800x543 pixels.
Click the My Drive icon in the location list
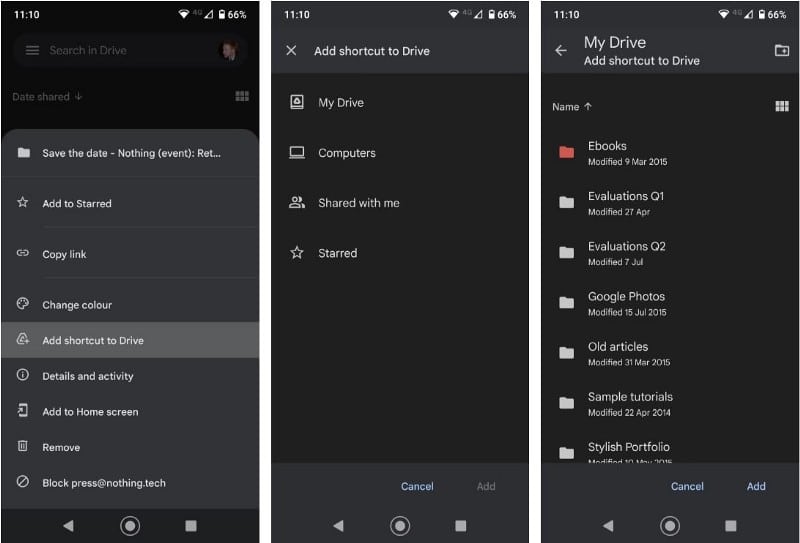[297, 102]
